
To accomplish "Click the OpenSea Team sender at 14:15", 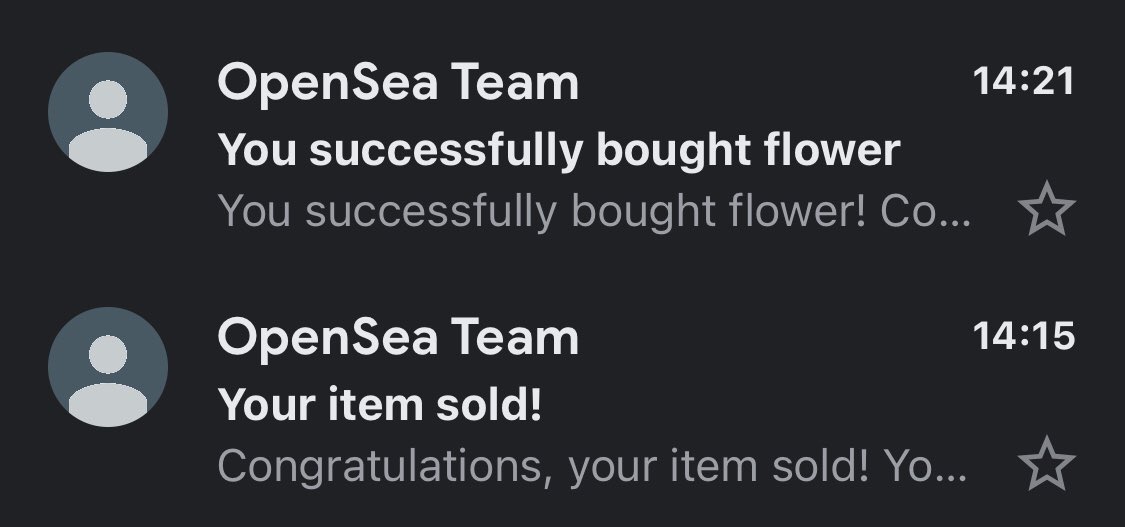I will click(397, 338).
